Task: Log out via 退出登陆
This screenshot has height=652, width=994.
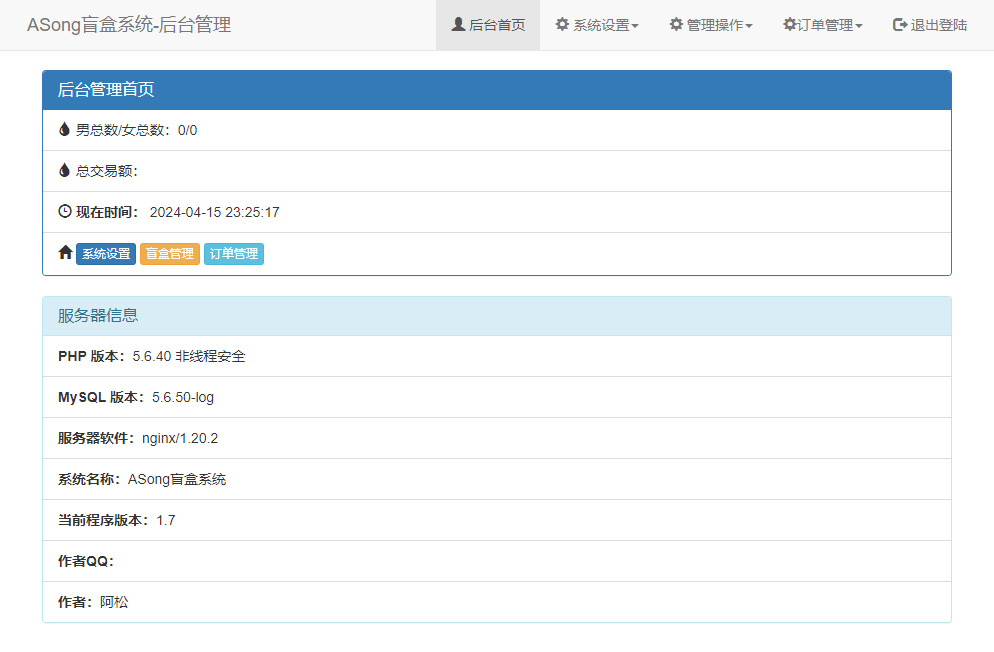Action: [930, 25]
